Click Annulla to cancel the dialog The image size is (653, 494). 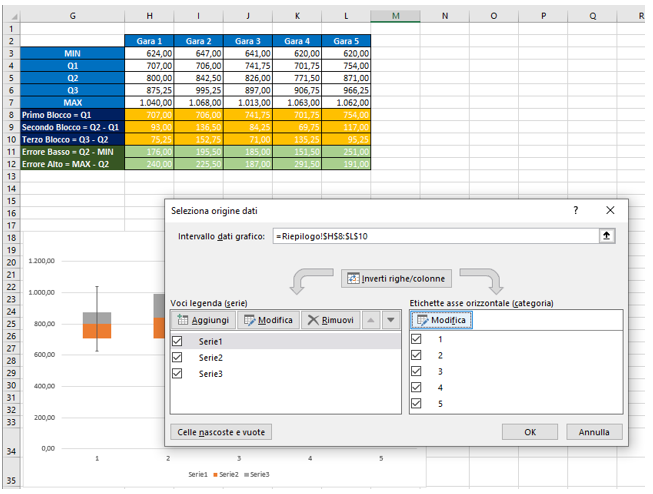click(x=594, y=432)
